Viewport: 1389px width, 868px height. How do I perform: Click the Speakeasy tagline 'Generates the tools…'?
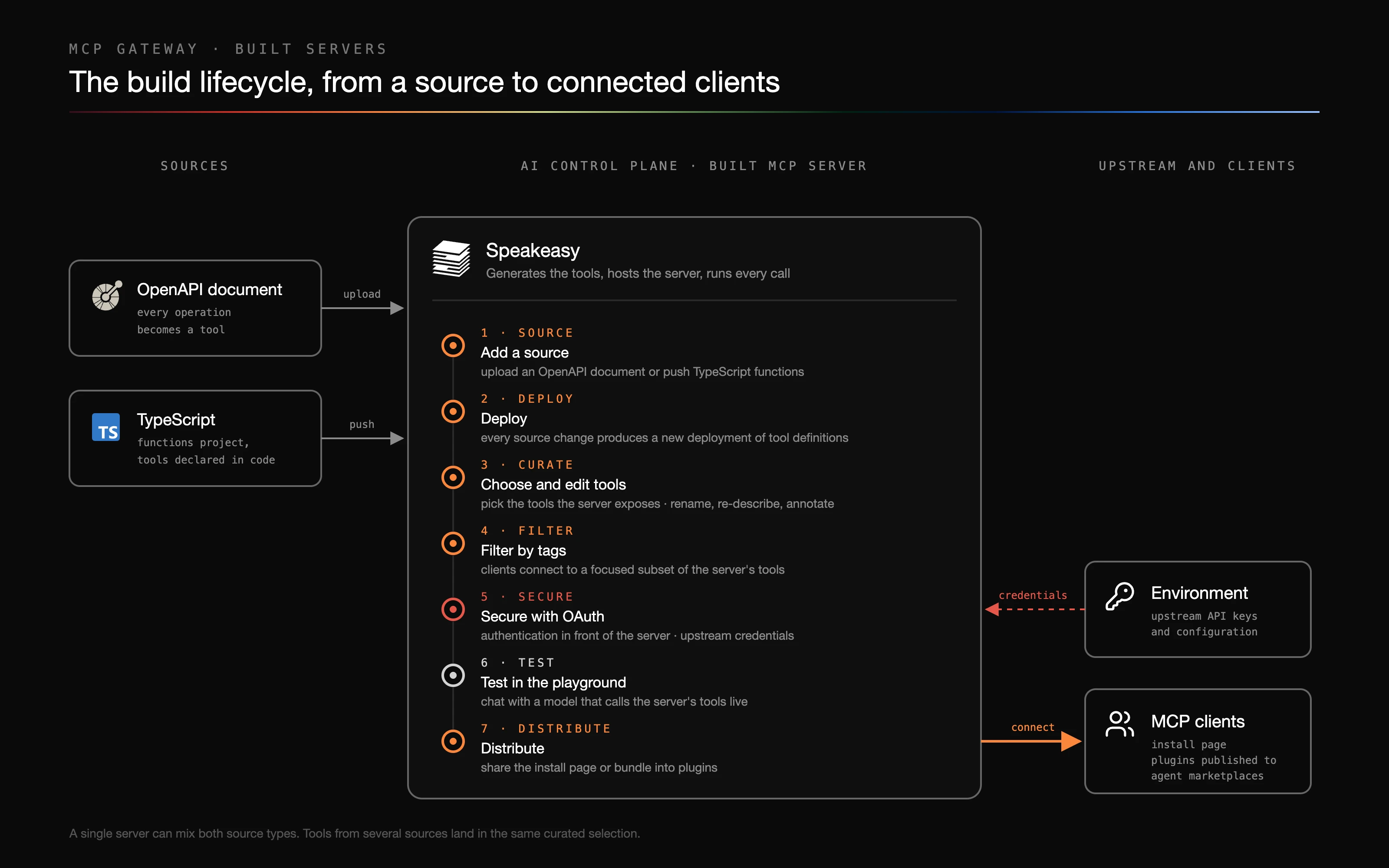pos(638,273)
